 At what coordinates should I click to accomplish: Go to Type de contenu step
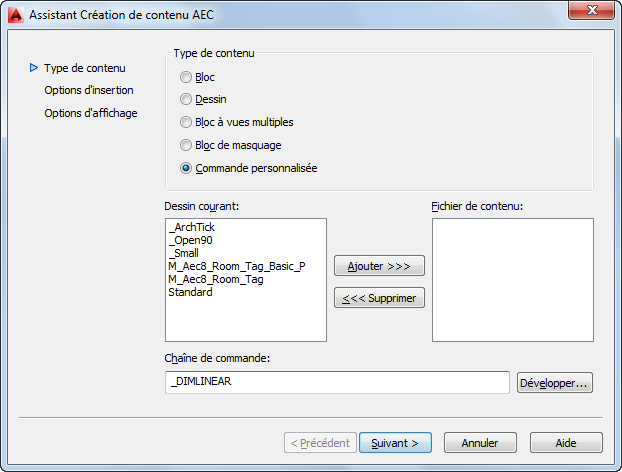coord(84,68)
